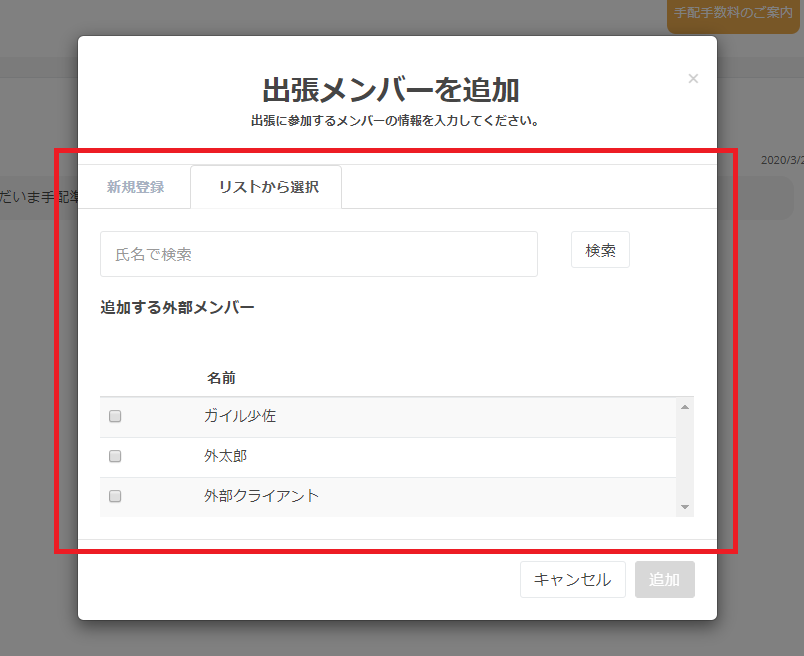This screenshot has width=804, height=656.
Task: Click the member list scroll up arrow
Action: (x=685, y=407)
